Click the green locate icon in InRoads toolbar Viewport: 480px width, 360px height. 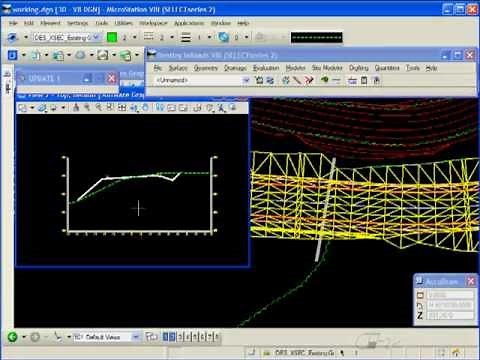(x=324, y=80)
